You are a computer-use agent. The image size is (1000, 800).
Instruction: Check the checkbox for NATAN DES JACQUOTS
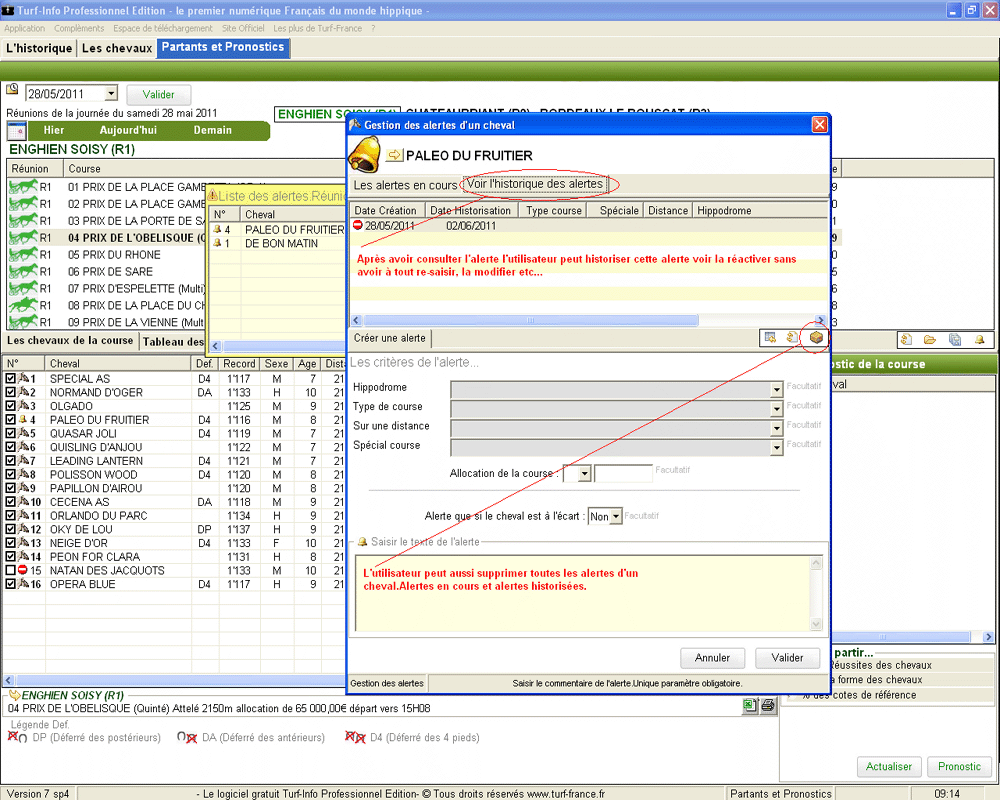[10, 570]
